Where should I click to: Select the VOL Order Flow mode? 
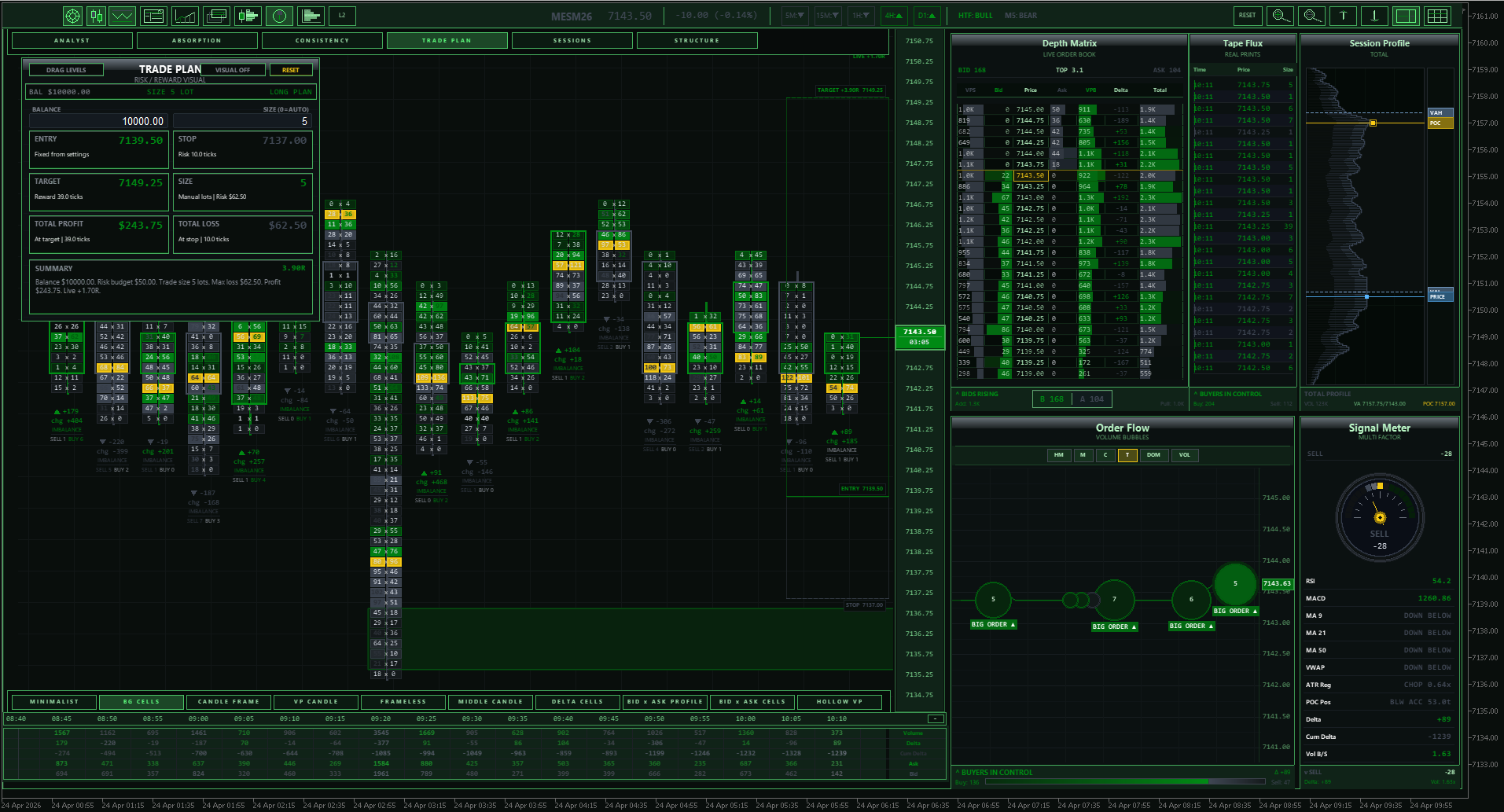point(1185,455)
